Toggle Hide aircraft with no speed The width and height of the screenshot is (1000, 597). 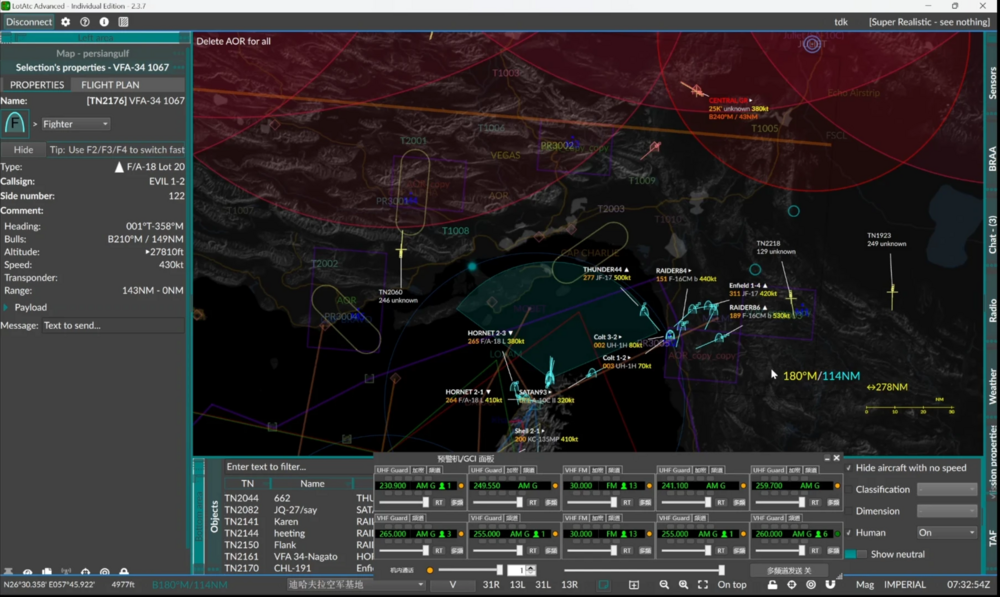pos(849,468)
